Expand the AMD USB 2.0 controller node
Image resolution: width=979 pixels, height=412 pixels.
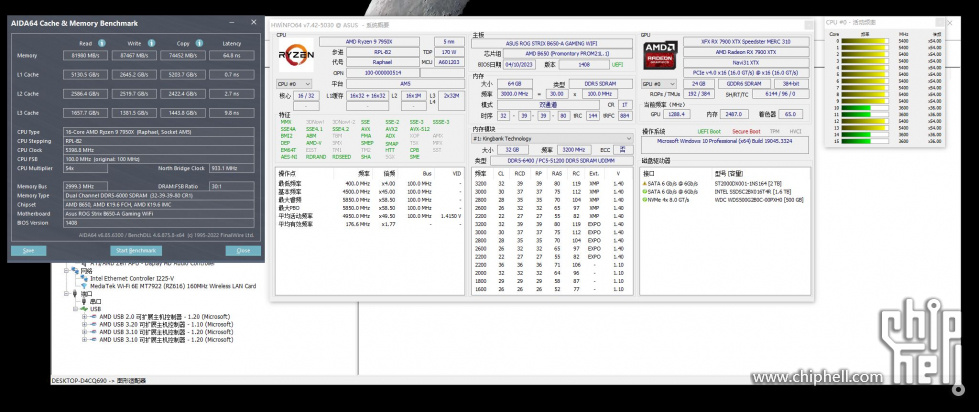click(x=85, y=316)
